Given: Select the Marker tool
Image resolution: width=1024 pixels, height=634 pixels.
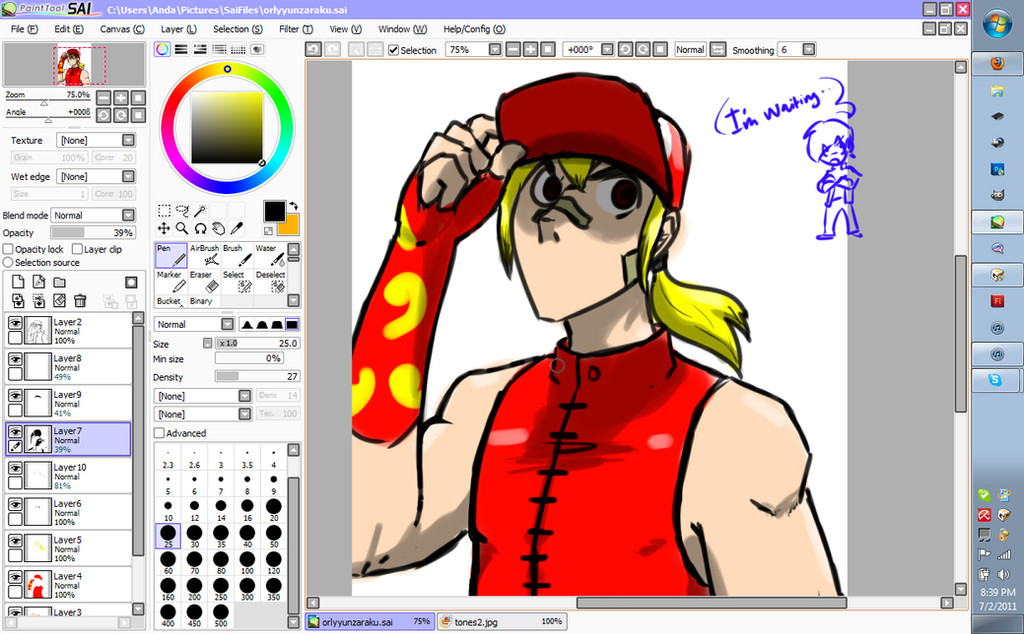Looking at the screenshot, I should coord(171,281).
